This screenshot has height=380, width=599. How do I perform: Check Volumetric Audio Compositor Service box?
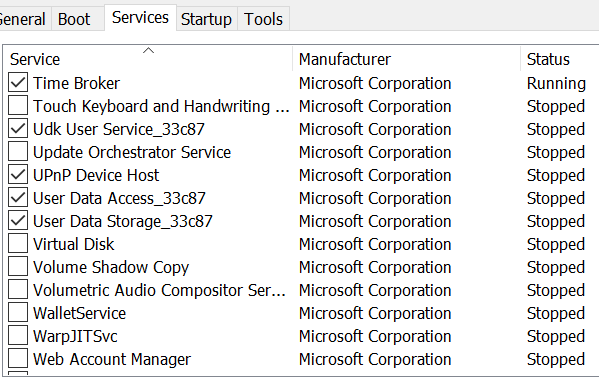(18, 289)
